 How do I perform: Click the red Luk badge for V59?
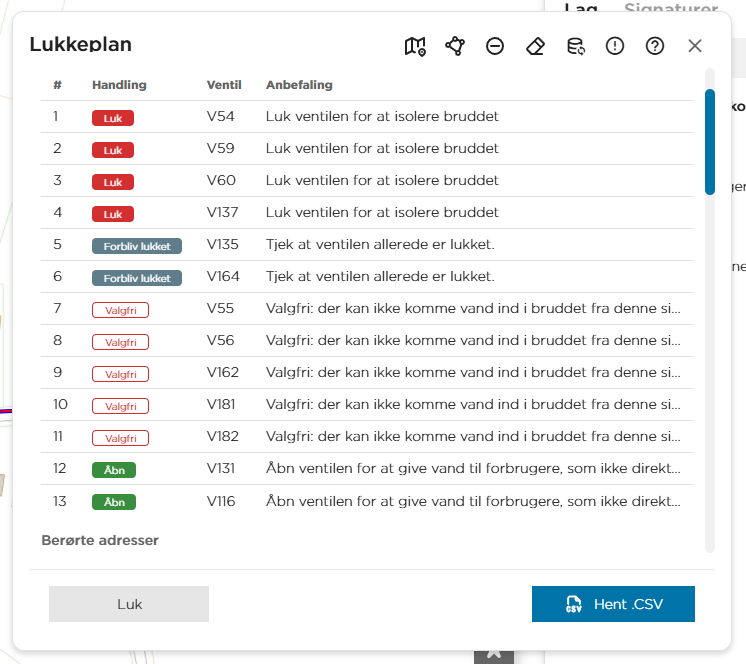[113, 150]
